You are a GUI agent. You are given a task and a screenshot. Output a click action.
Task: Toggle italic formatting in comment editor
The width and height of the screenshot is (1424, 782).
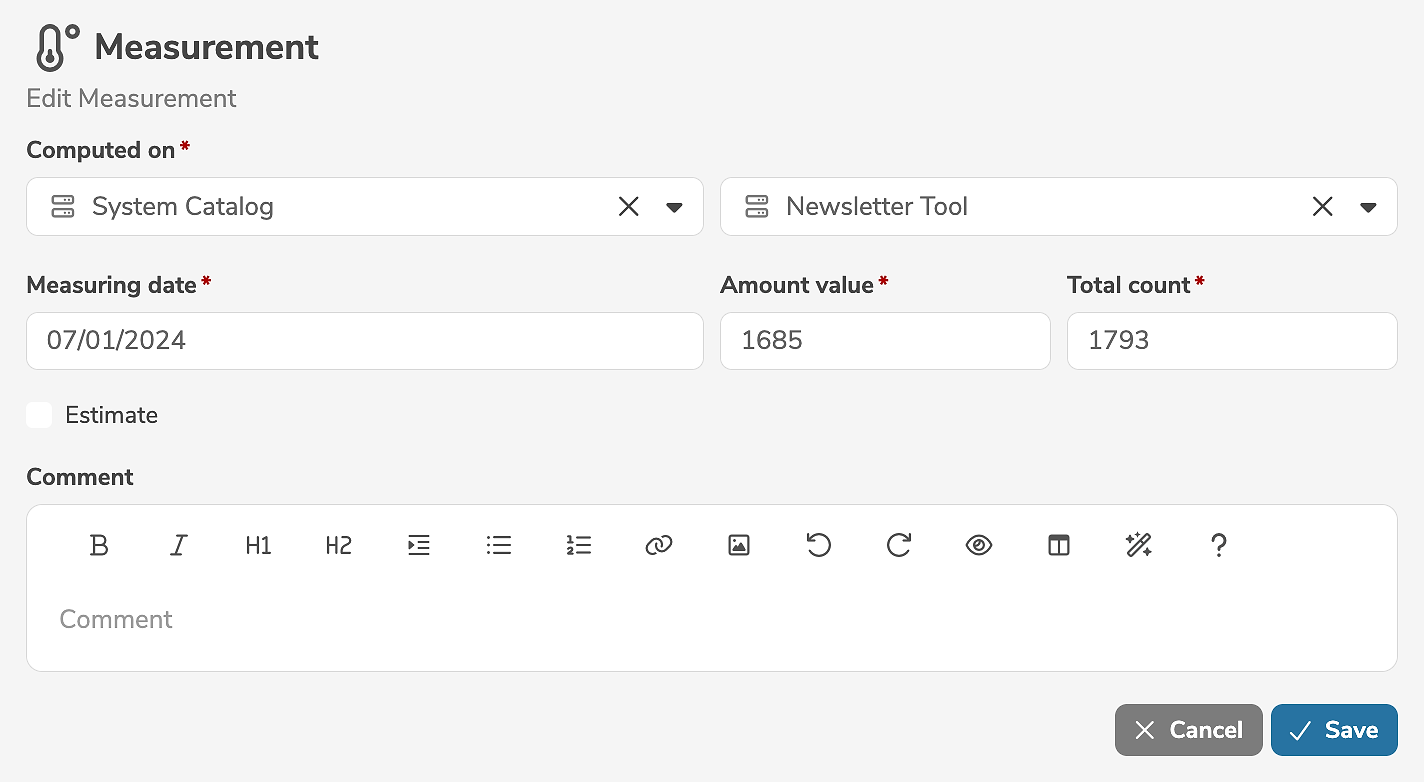pyautogui.click(x=179, y=545)
